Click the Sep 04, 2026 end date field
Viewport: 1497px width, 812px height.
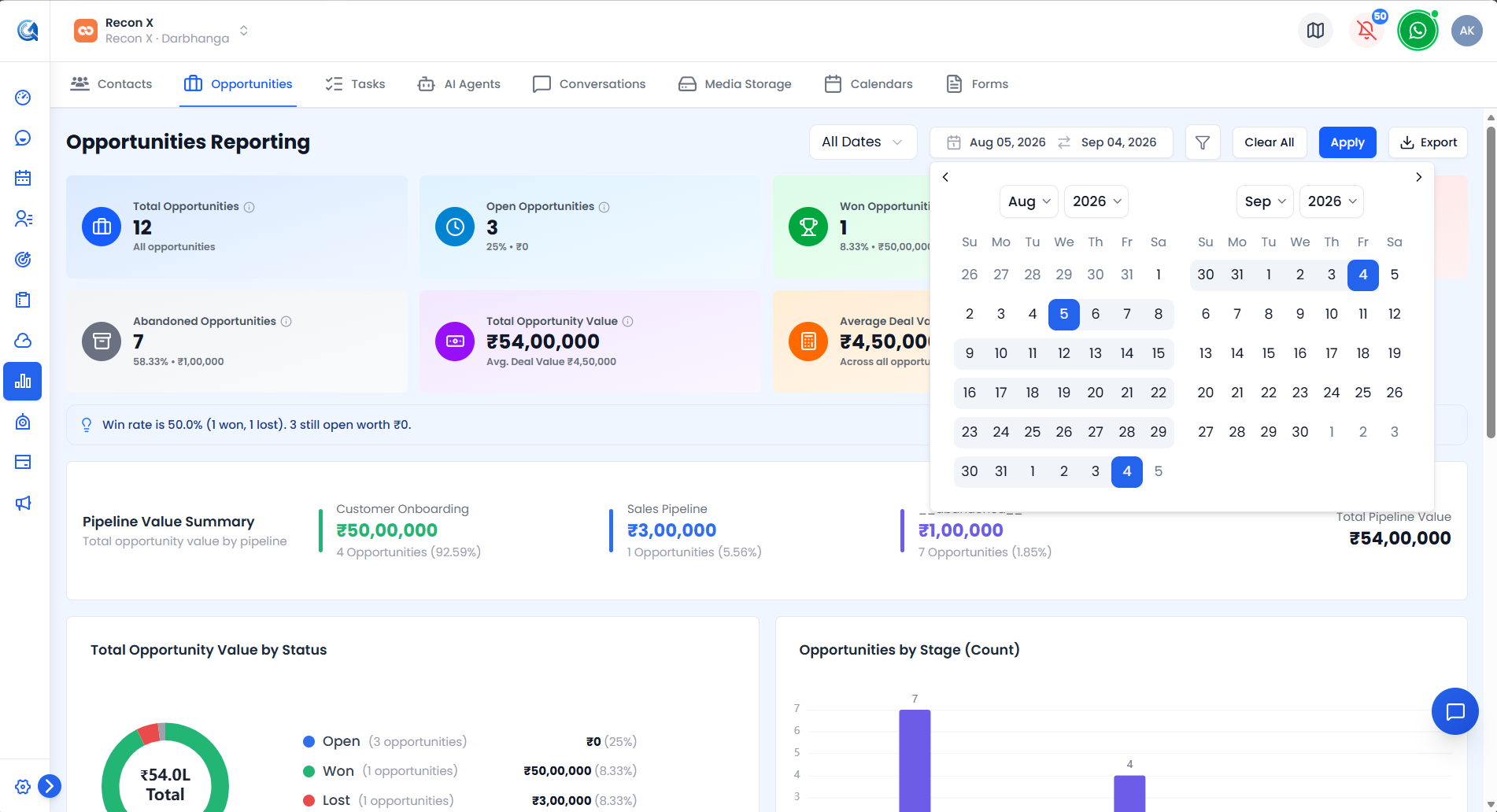coord(1119,142)
